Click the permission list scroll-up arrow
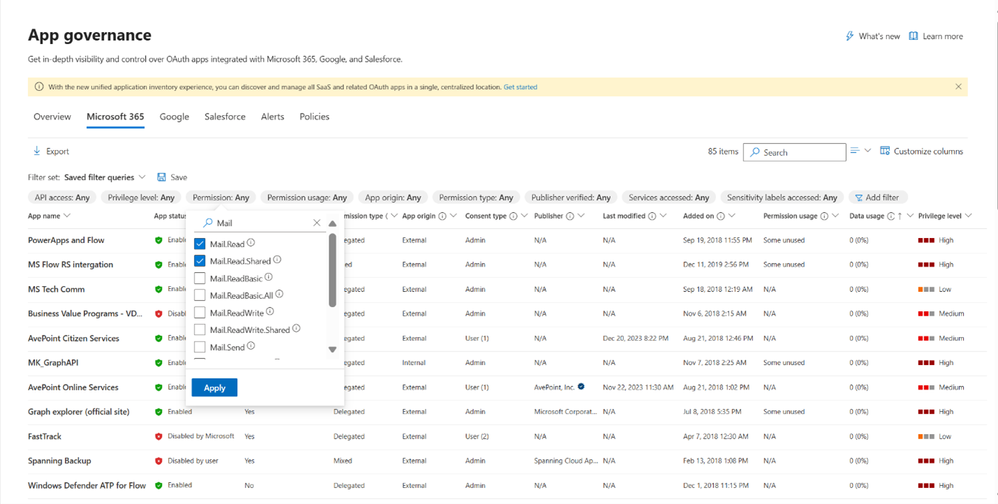Image resolution: width=998 pixels, height=504 pixels. click(332, 224)
